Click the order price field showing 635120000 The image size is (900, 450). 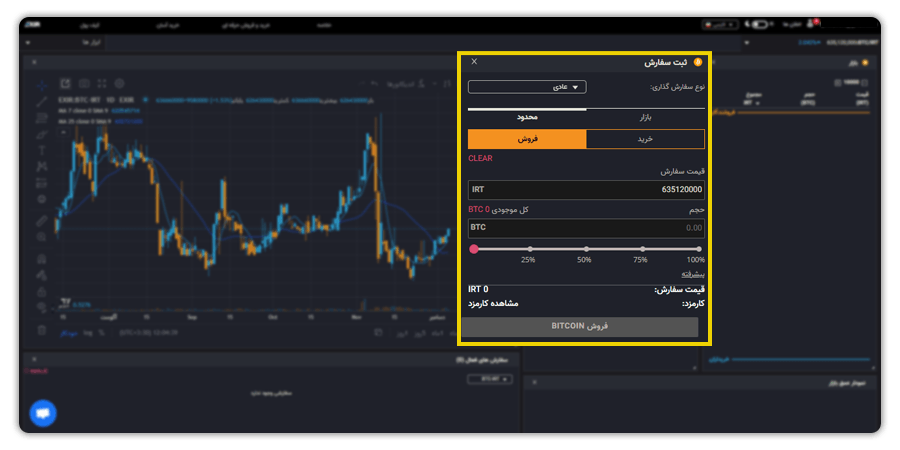[586, 189]
